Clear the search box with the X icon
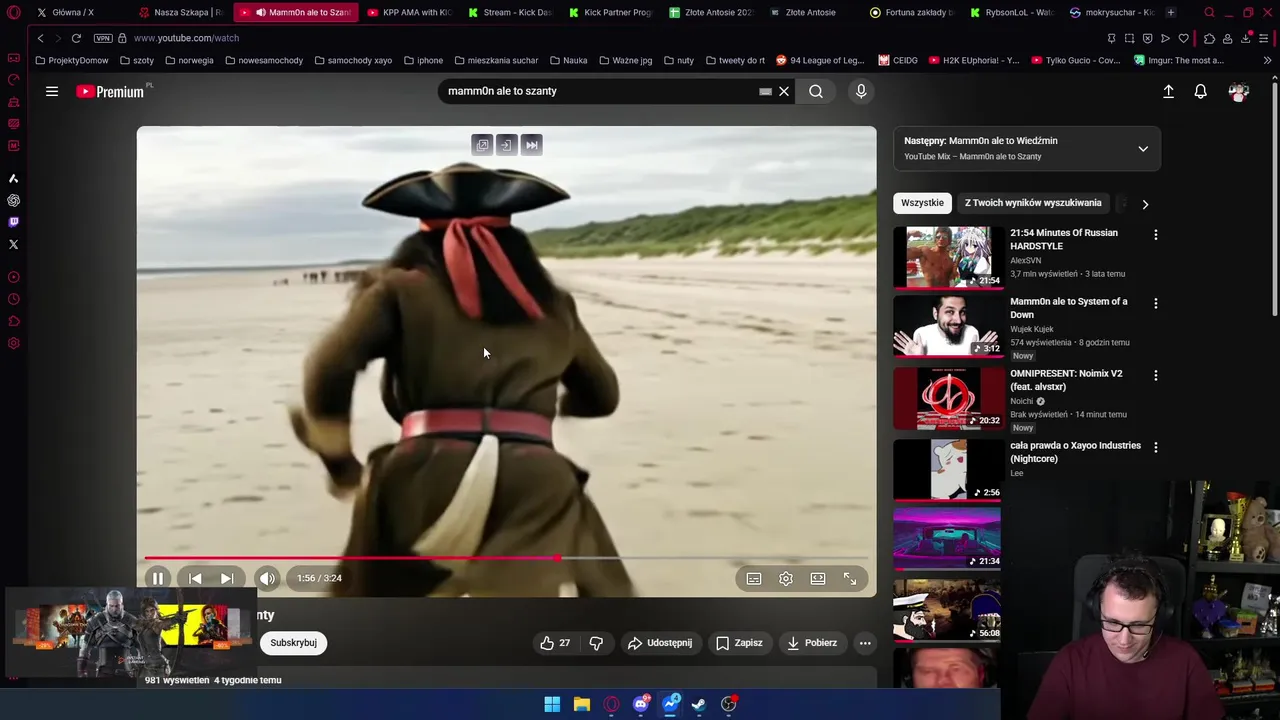This screenshot has height=720, width=1280. pyautogui.click(x=784, y=91)
